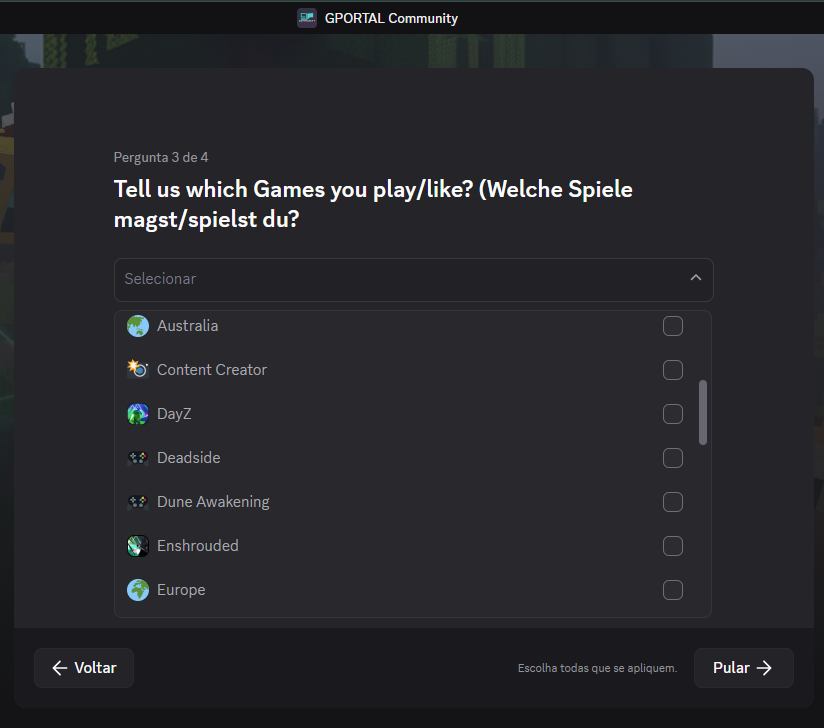824x728 pixels.
Task: Choose the Content Creator option label
Action: click(x=212, y=370)
